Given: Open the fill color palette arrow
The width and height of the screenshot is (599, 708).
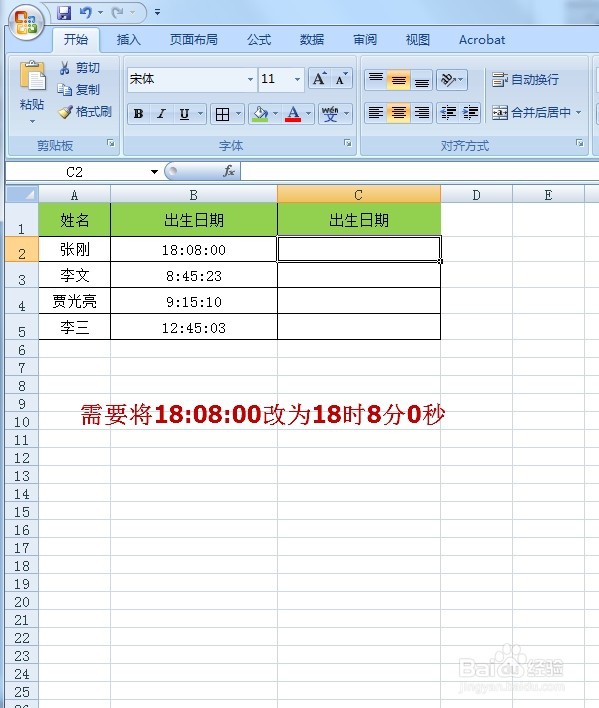Looking at the screenshot, I should click(275, 114).
